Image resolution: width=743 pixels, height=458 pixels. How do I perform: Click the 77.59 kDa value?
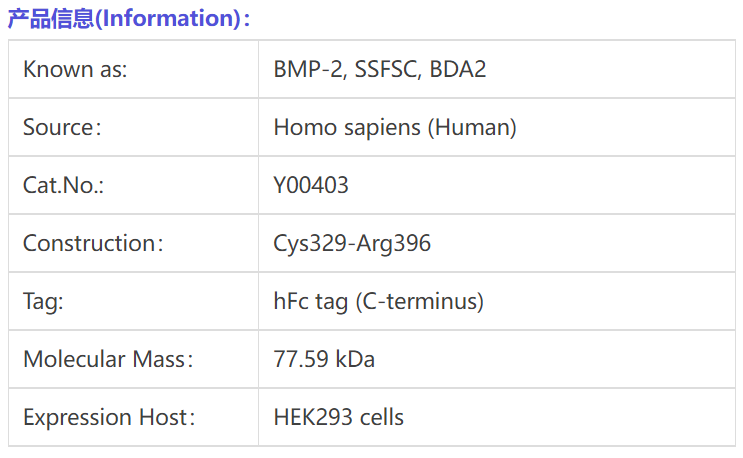pos(324,359)
